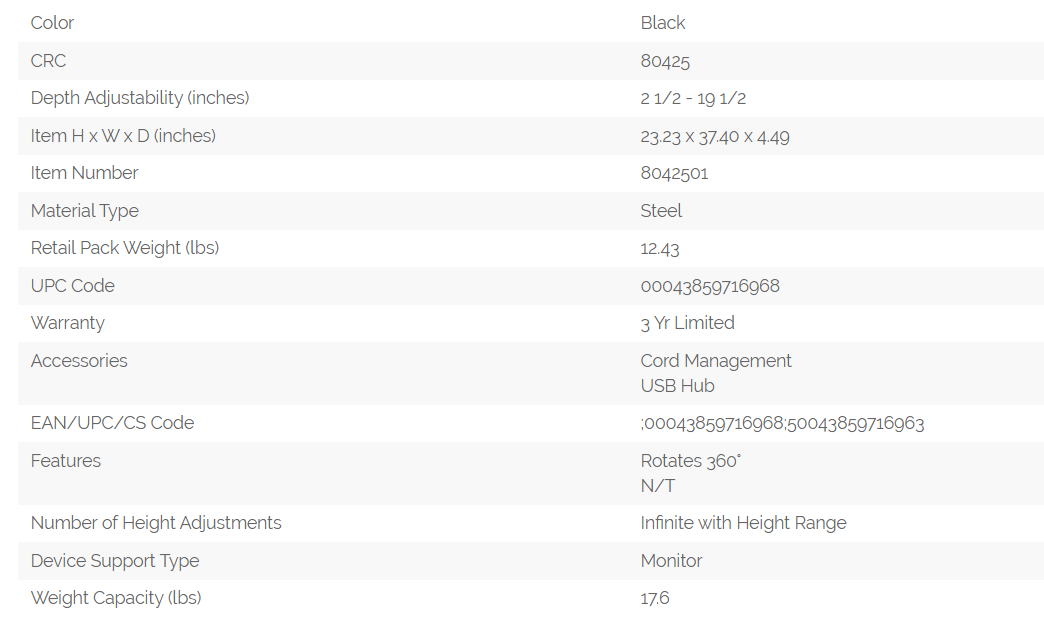Click the Color label cell
This screenshot has height=630, width=1044.
[x=53, y=23]
